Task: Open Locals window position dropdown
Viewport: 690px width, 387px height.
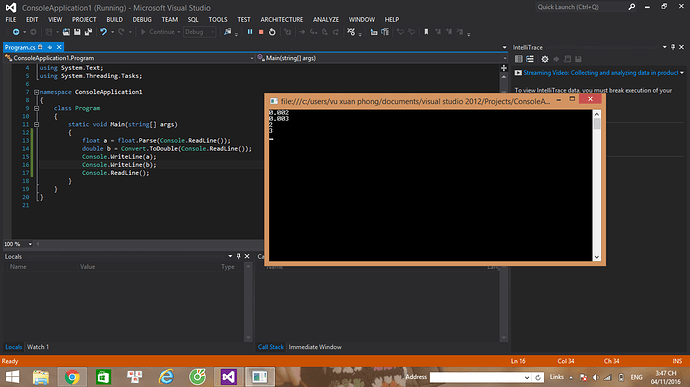Action: [x=230, y=256]
